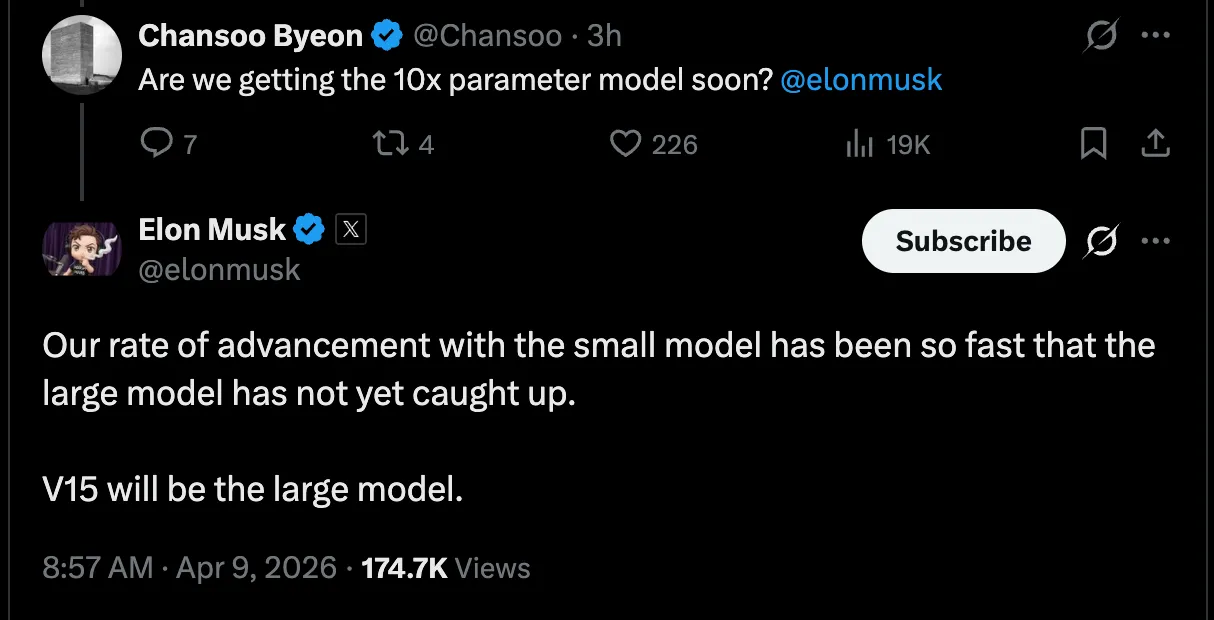
Task: Click the @elonmusk handle under the display name
Action: (x=218, y=269)
